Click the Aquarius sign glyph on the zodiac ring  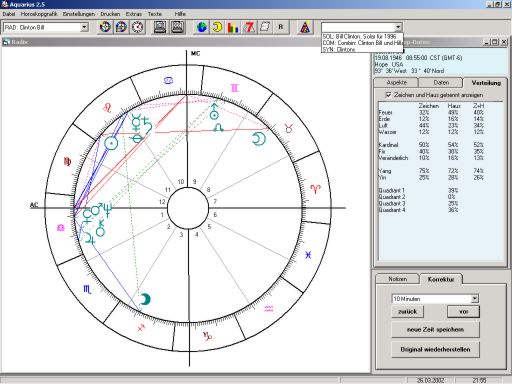click(269, 309)
